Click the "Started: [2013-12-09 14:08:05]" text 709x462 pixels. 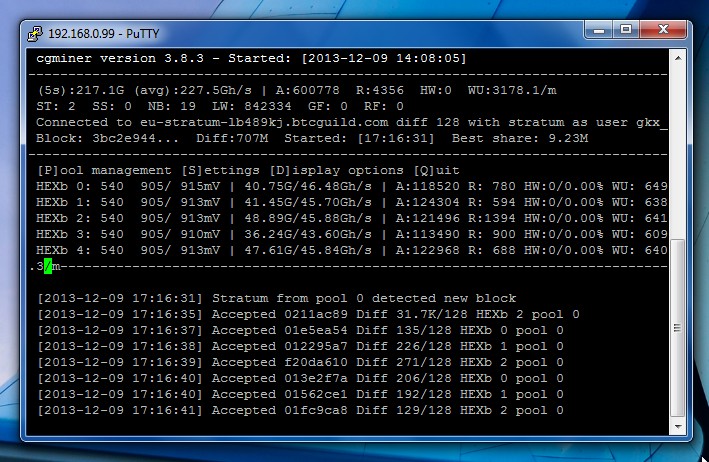[347, 58]
